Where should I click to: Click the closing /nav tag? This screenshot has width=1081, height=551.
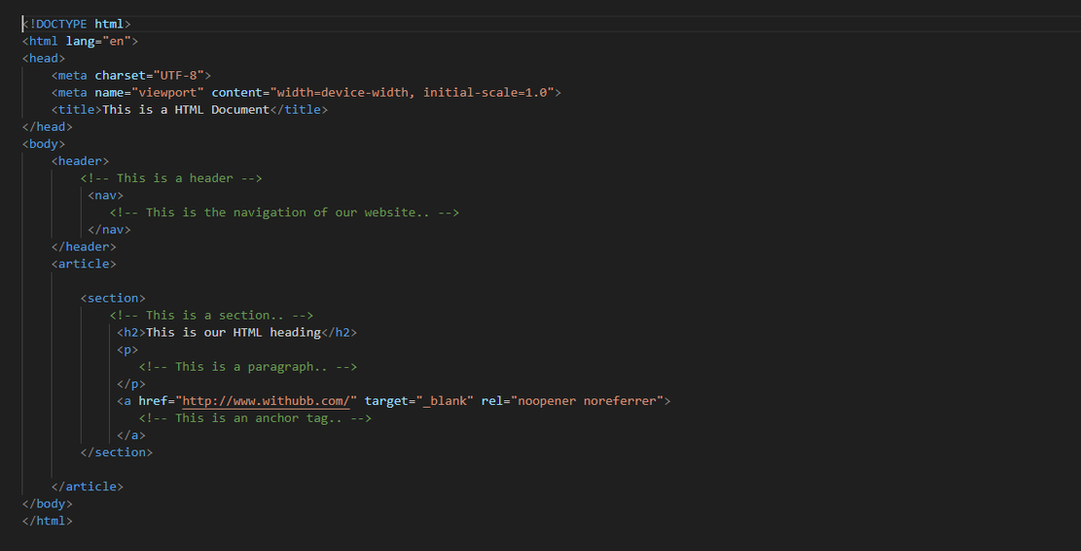[x=109, y=230]
